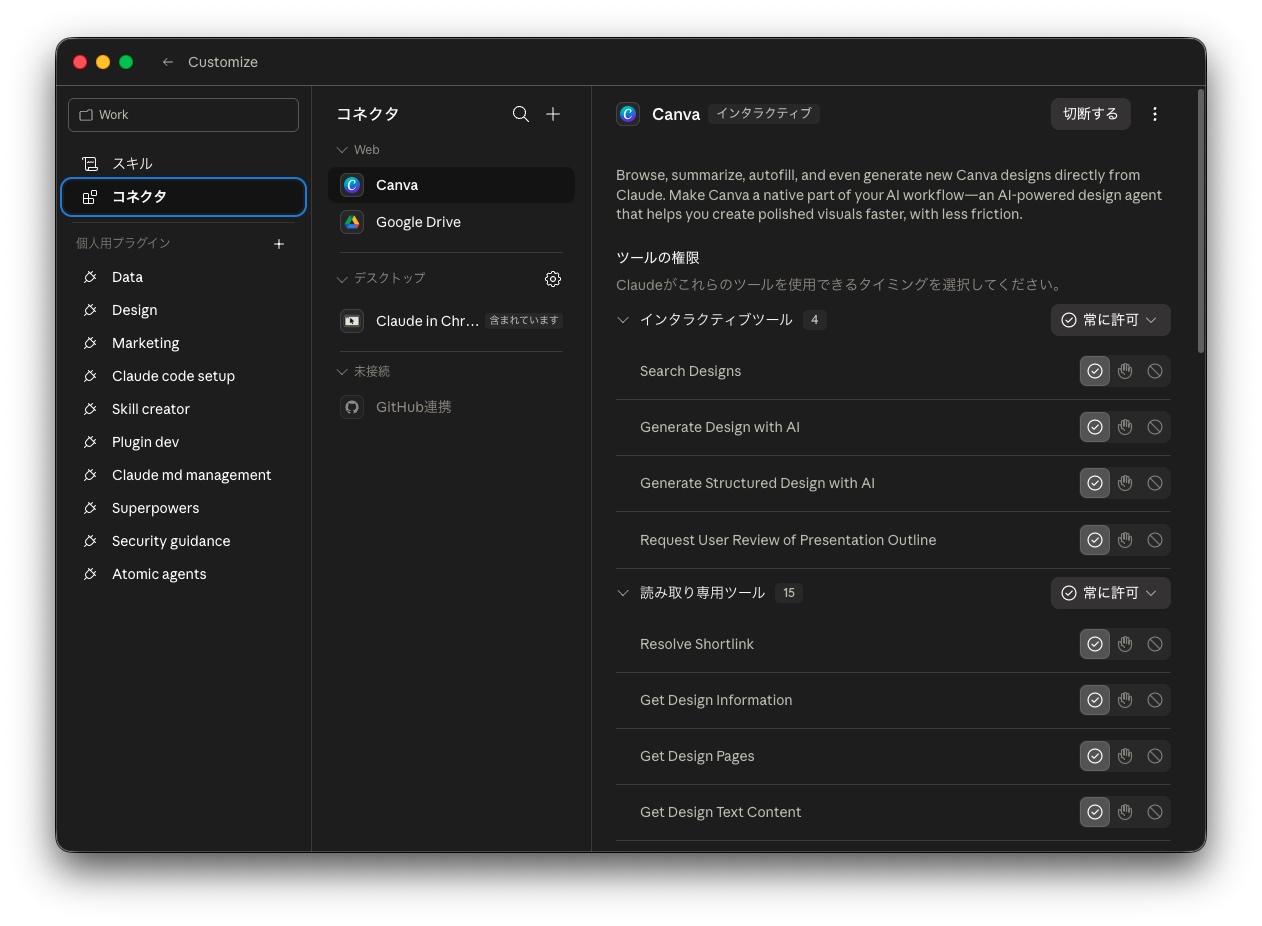Click the 含まれています badge
Viewport: 1262px width, 926px height.
tap(524, 321)
